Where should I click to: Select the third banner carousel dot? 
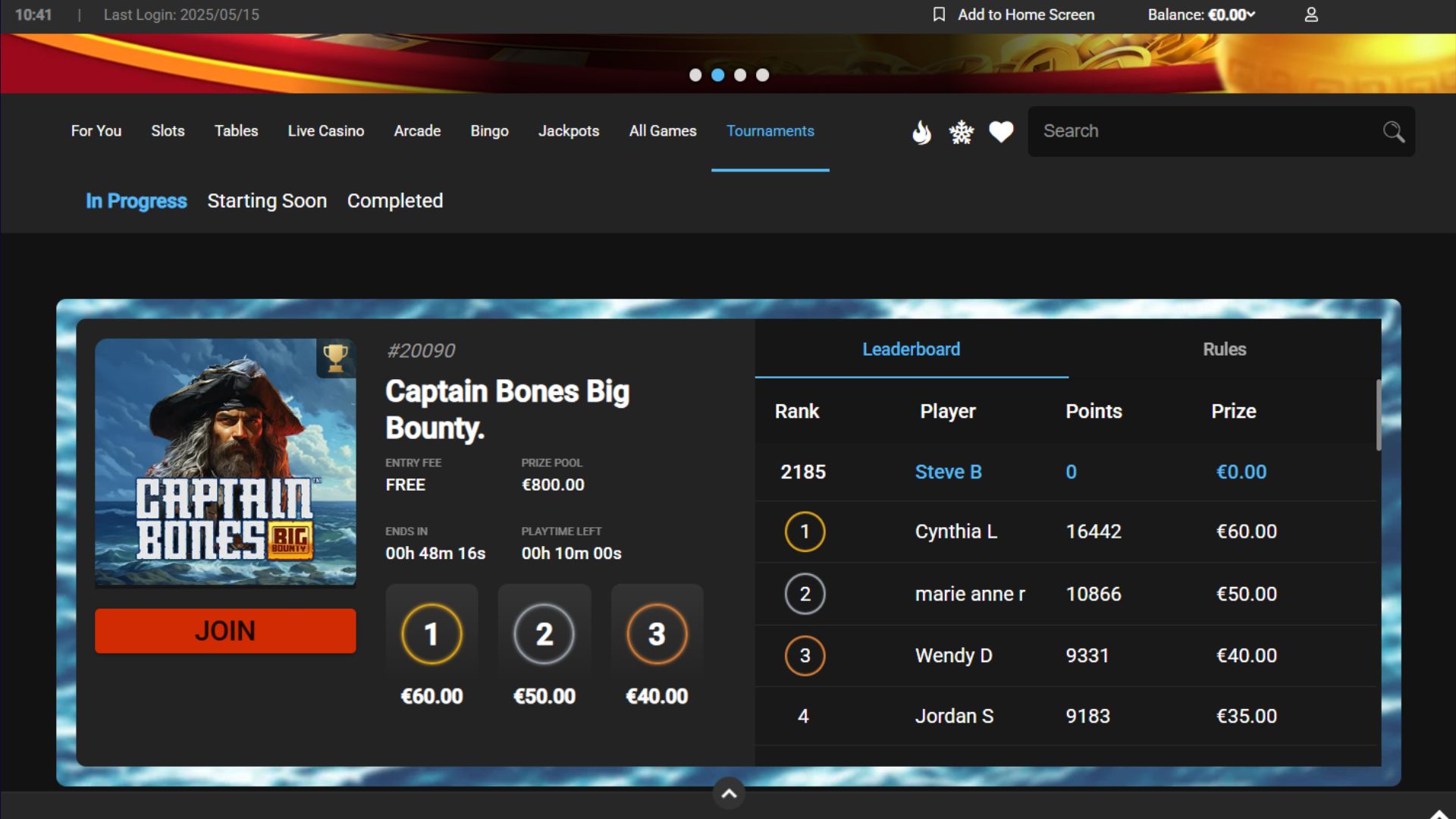tap(740, 75)
